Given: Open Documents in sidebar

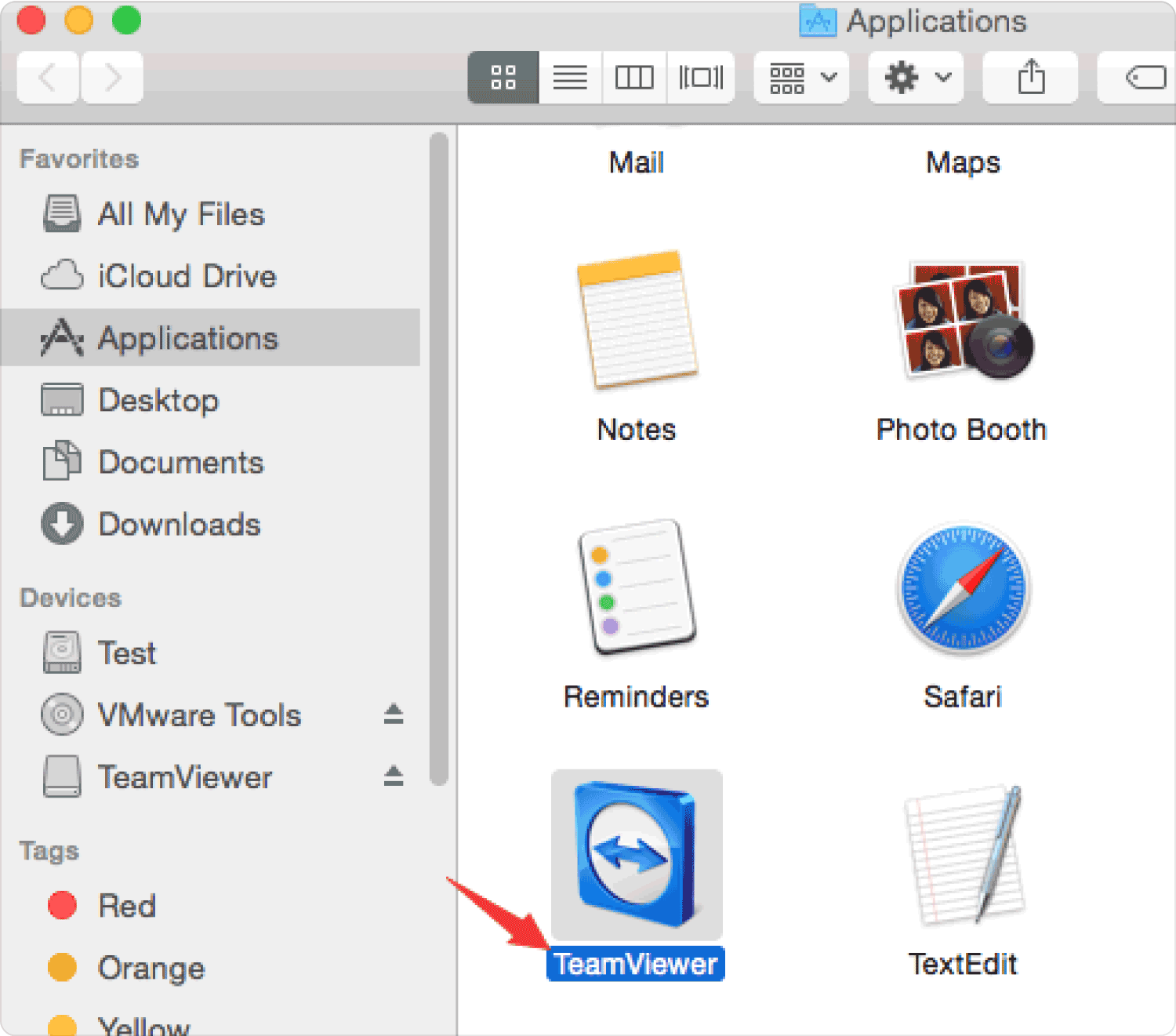Looking at the screenshot, I should pyautogui.click(x=210, y=462).
